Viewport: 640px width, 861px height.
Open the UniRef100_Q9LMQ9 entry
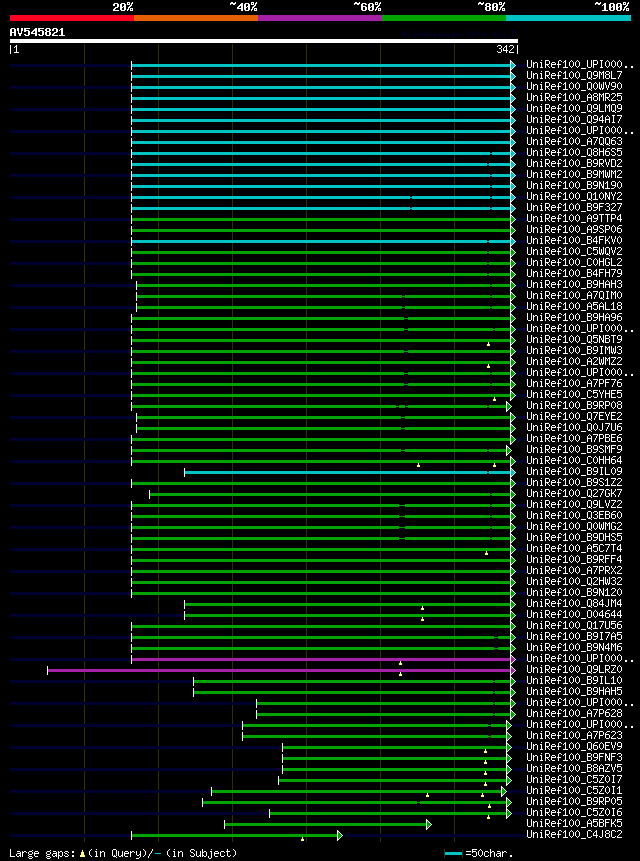574,109
